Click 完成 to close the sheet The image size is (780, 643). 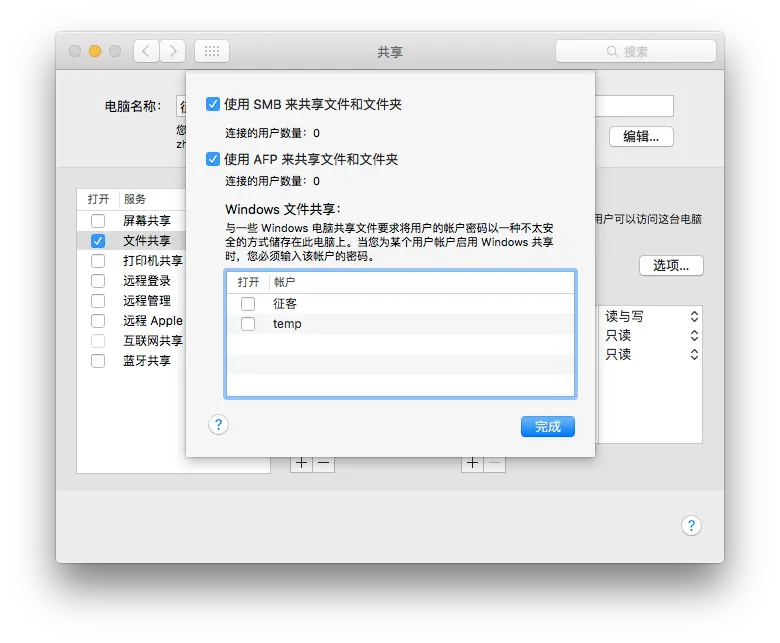548,427
